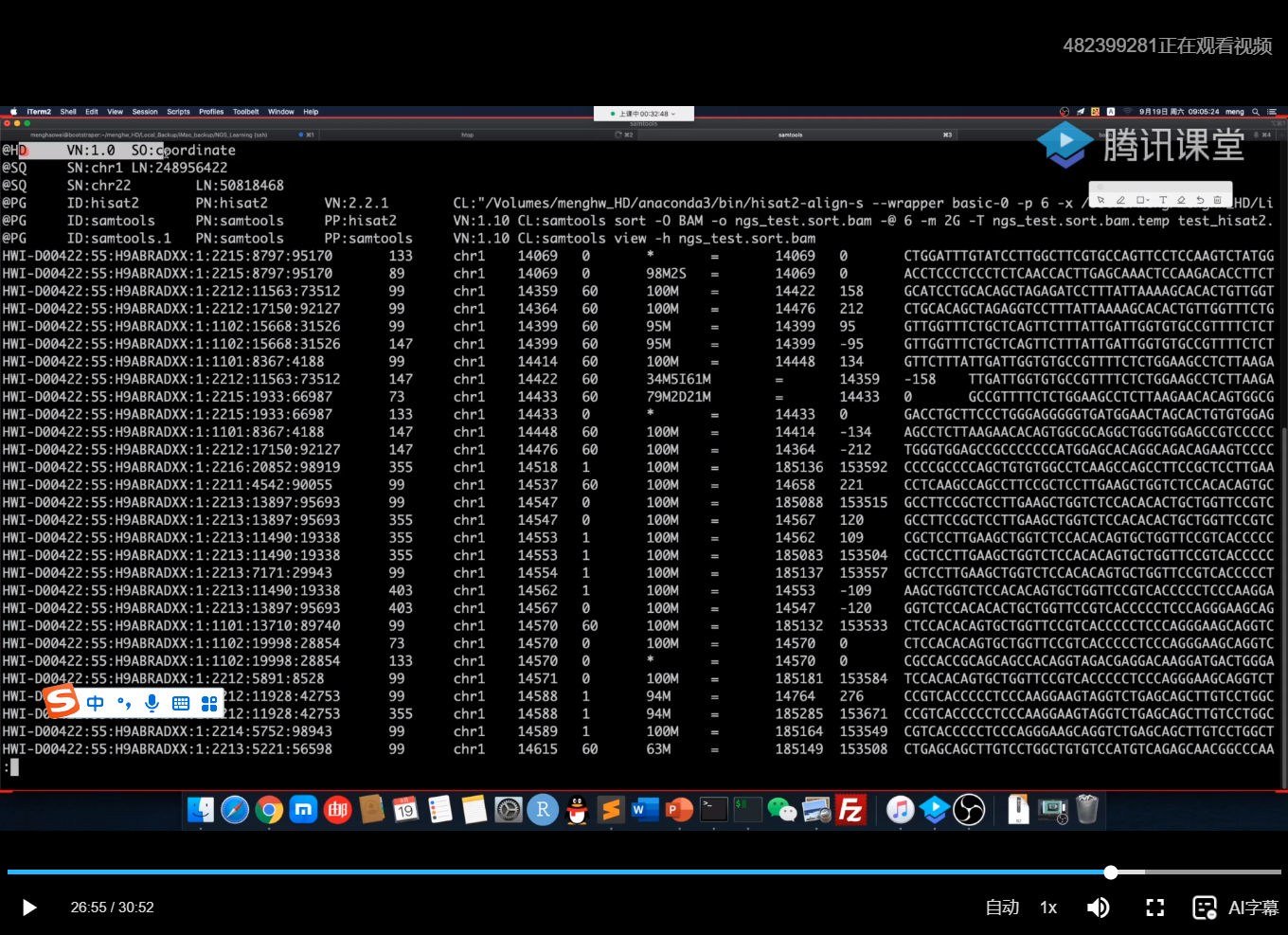Switch to the NGS_Learning ssh tab
This screenshot has height=935, width=1288.
[161, 135]
